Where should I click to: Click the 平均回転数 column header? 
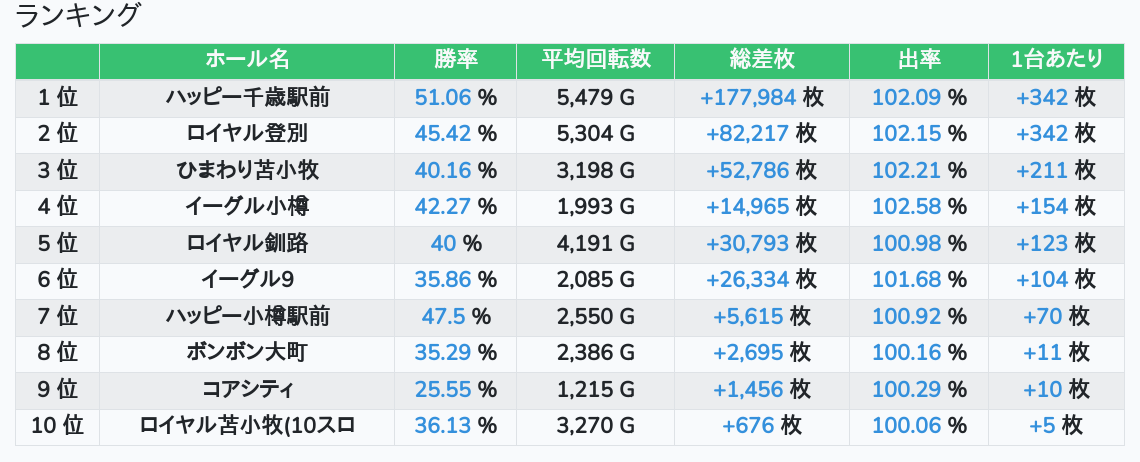595,60
